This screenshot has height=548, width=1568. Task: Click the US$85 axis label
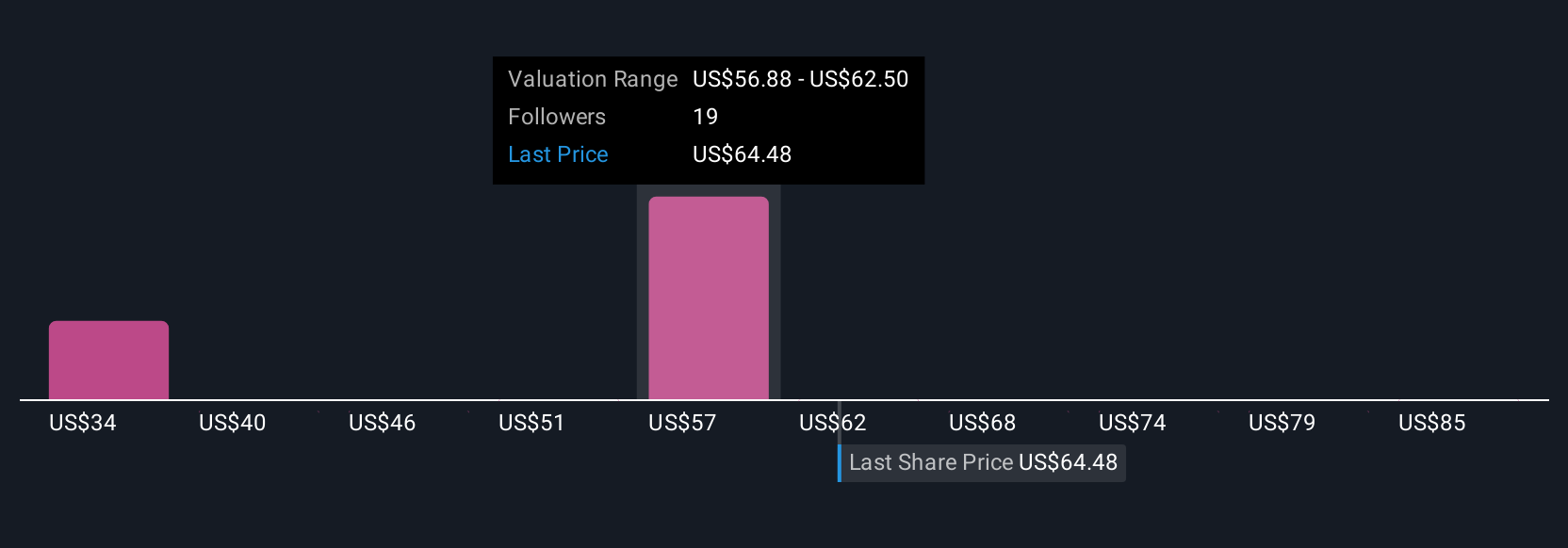coord(1431,423)
